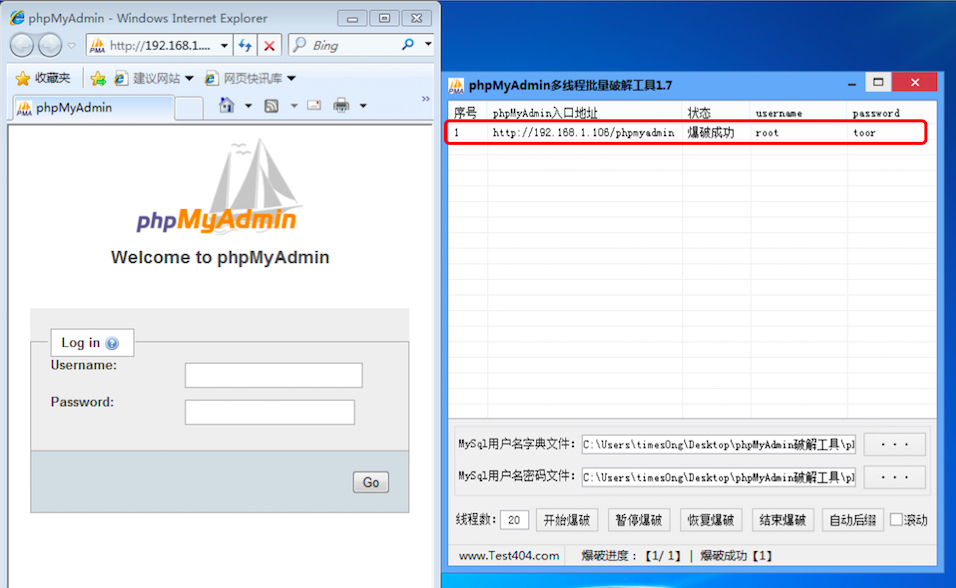Click the RSS feeds icon
Screen dimensions: 956x588
tap(271, 106)
